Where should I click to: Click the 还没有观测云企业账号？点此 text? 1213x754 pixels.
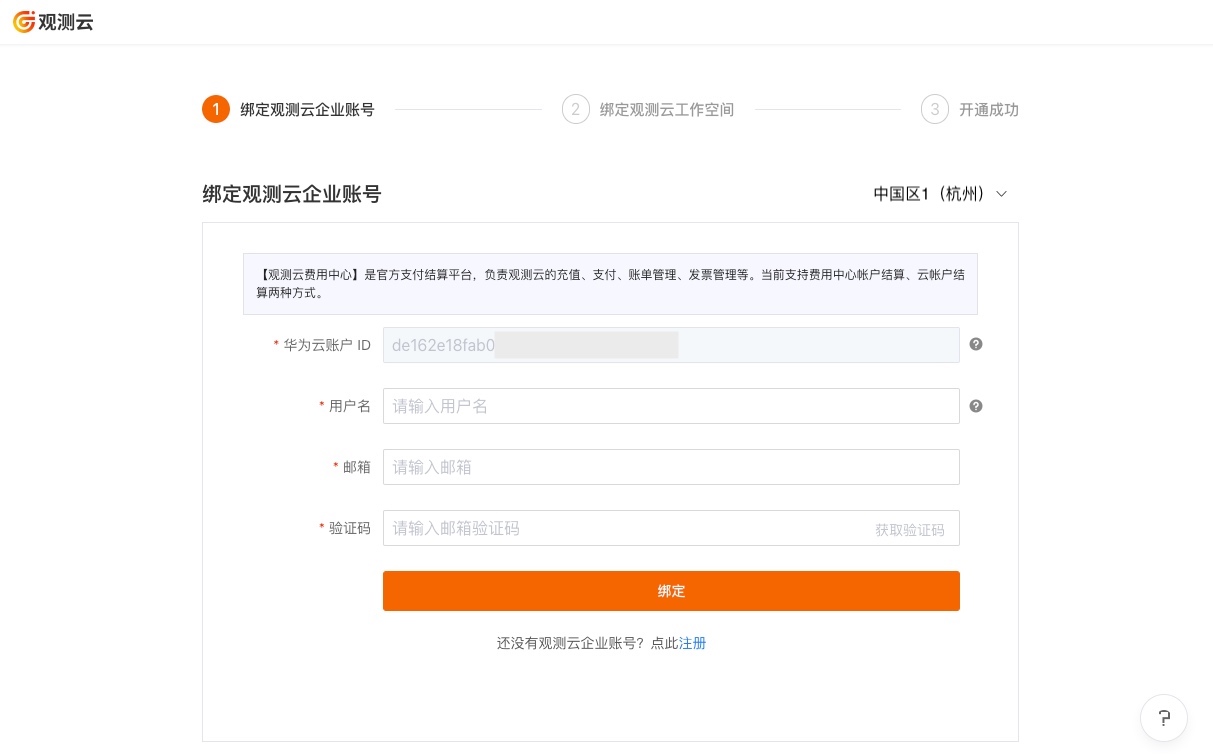588,643
